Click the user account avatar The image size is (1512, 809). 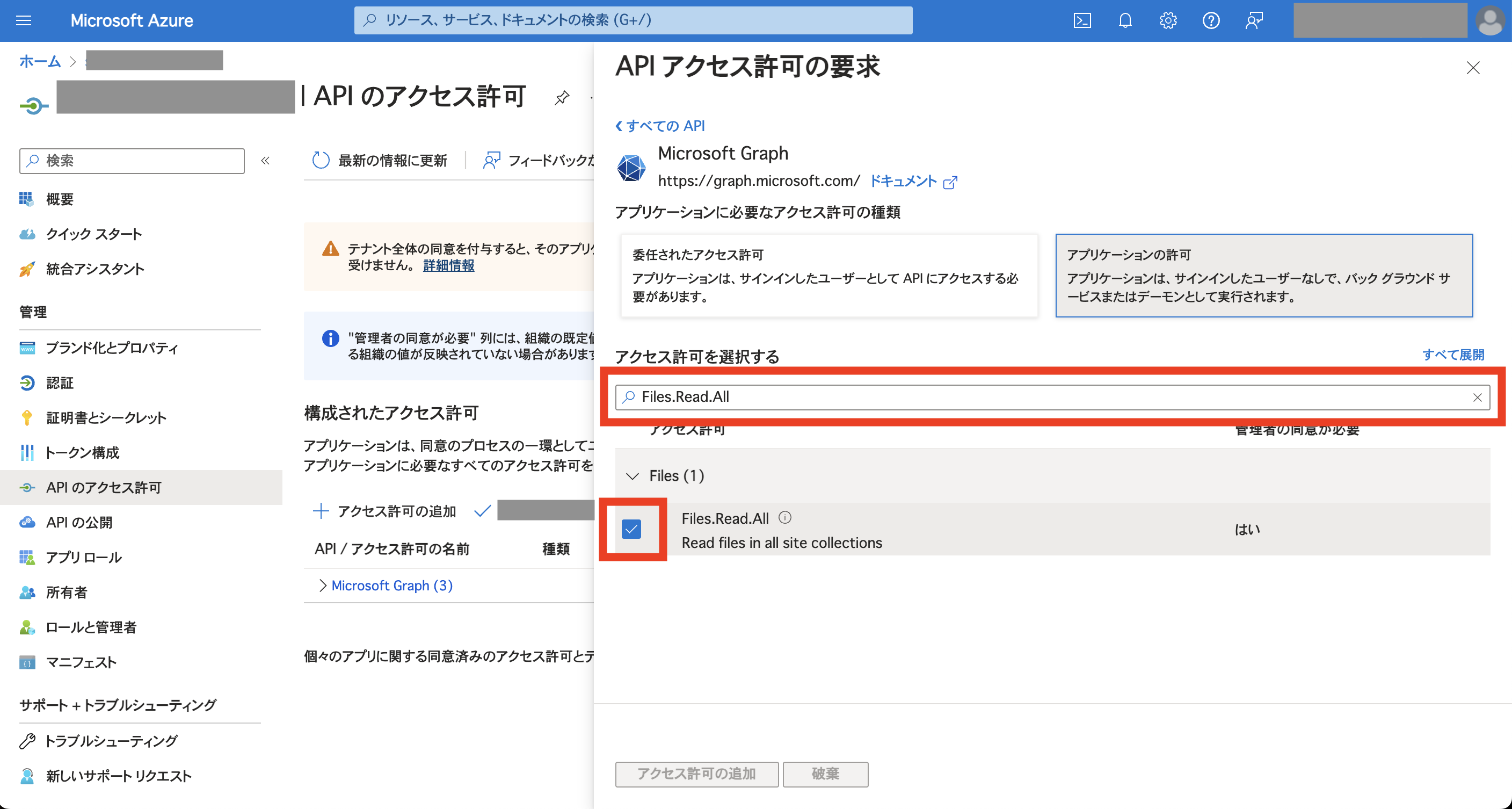pyautogui.click(x=1489, y=20)
